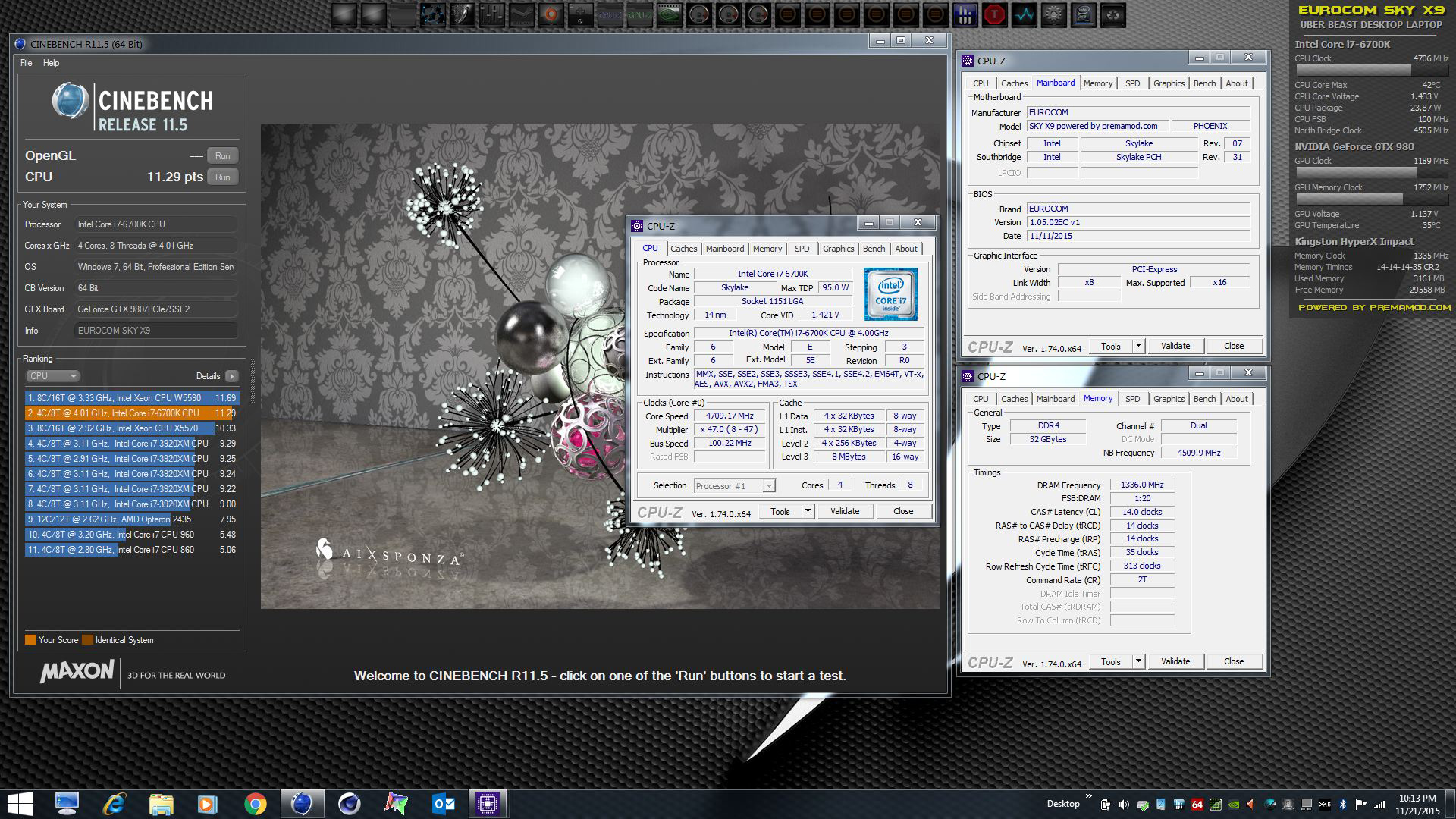The height and width of the screenshot is (819, 1456).
Task: Switch to Bench tab in the CPU-Z CPU window
Action: click(874, 249)
